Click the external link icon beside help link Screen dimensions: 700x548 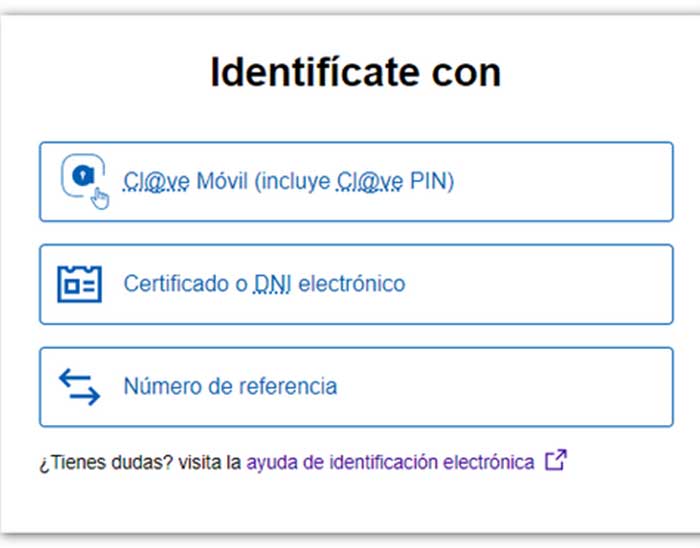(556, 461)
